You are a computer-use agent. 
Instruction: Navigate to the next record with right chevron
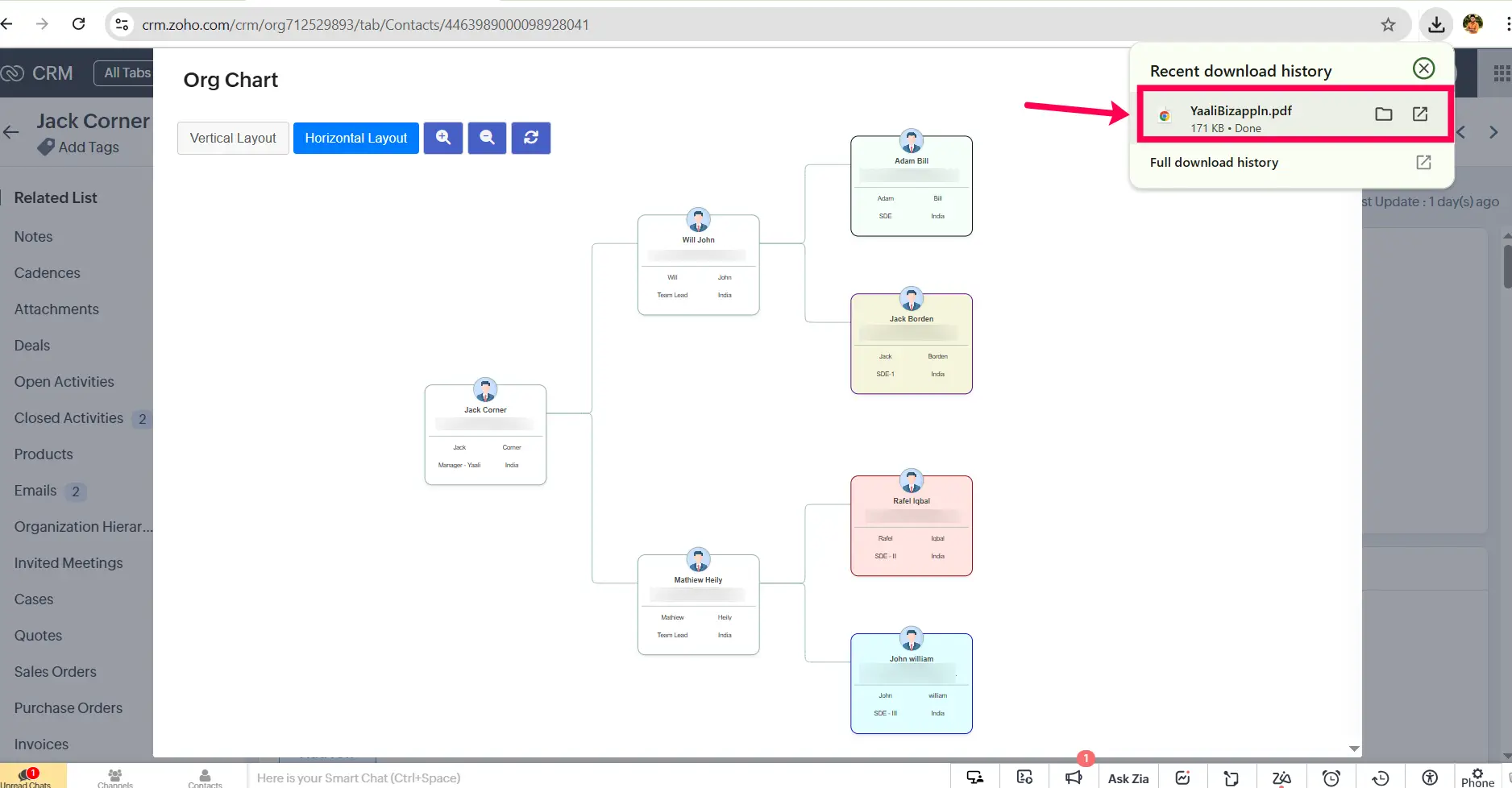click(1493, 132)
